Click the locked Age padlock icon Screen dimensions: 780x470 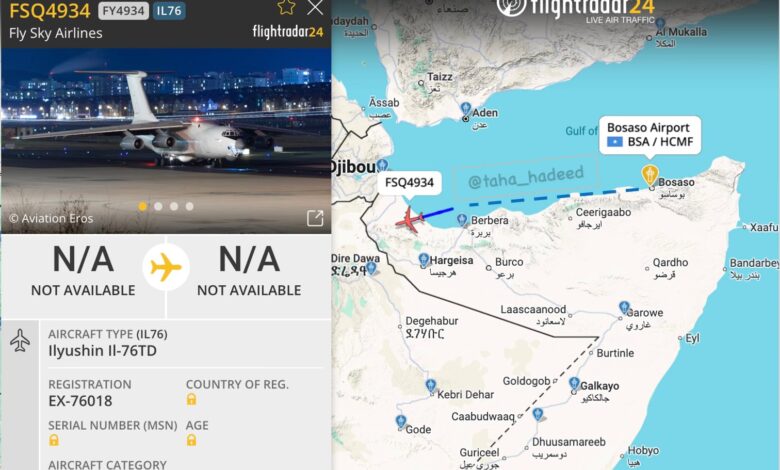192,440
